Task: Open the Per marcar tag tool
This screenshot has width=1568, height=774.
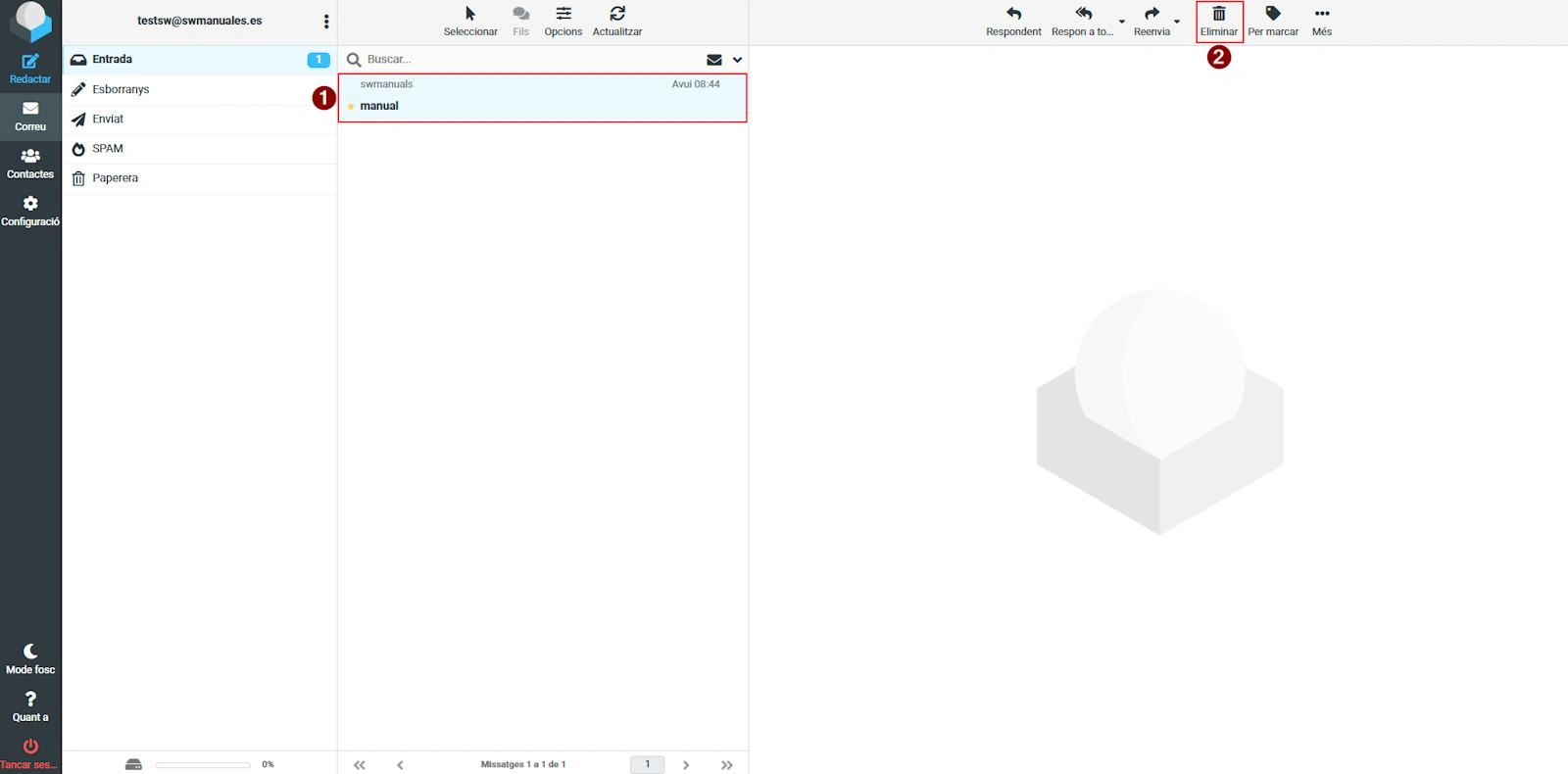Action: click(1273, 15)
